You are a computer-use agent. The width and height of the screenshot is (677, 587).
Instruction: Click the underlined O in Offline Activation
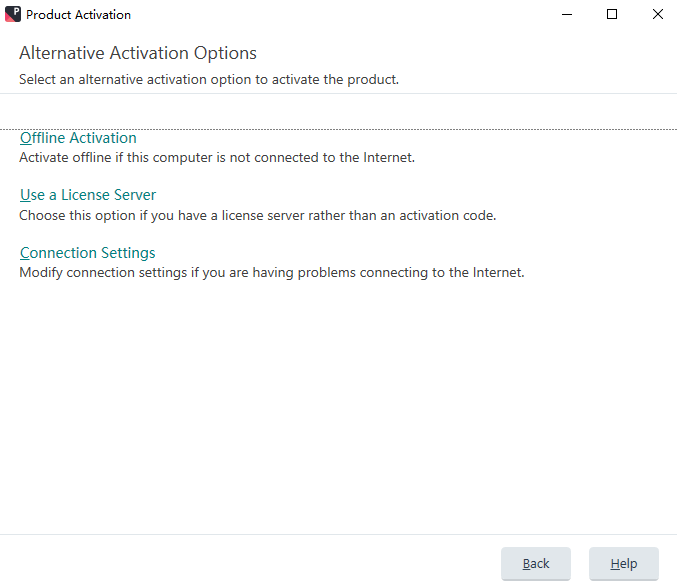pyautogui.click(x=25, y=138)
